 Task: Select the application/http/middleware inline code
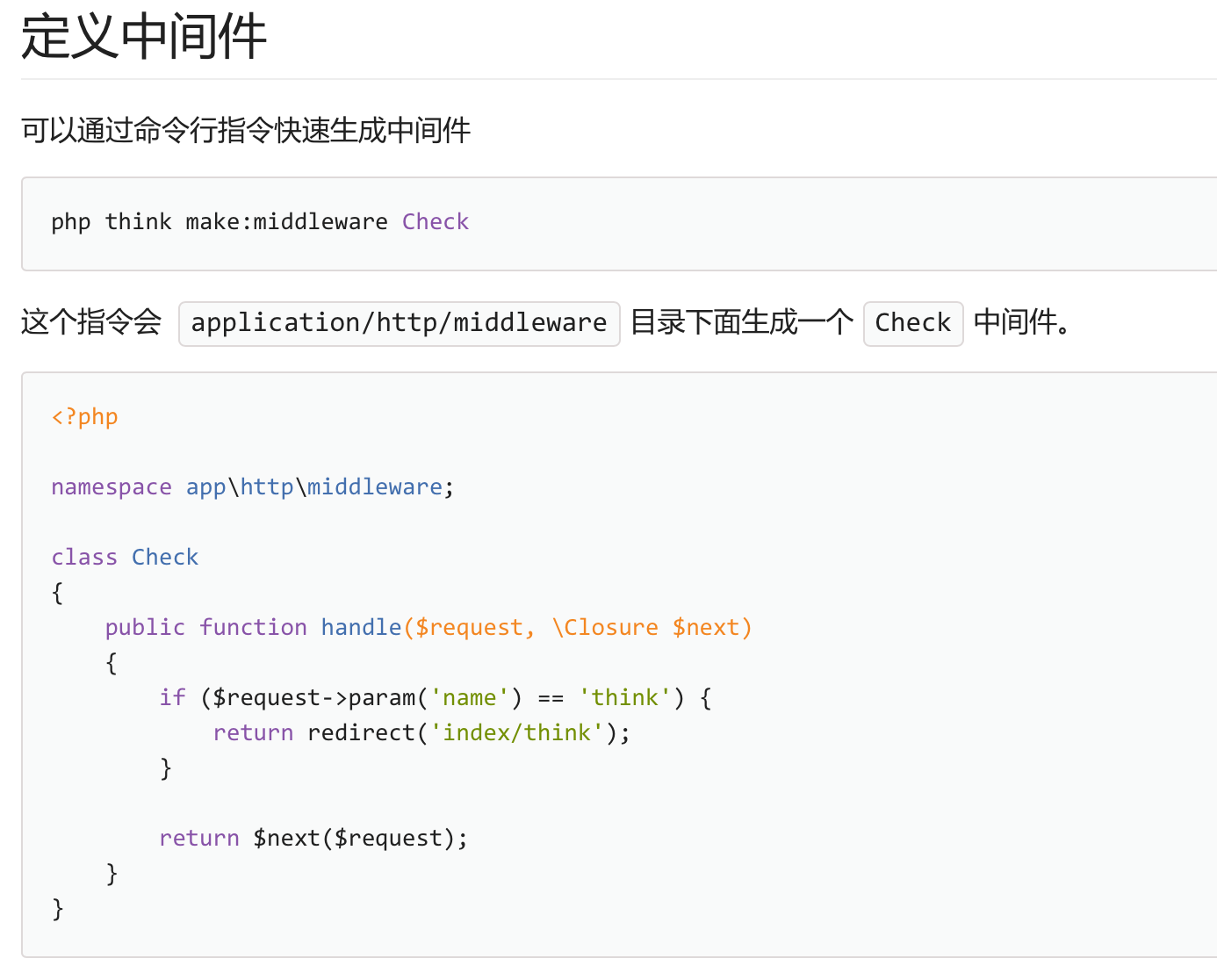pos(399,323)
